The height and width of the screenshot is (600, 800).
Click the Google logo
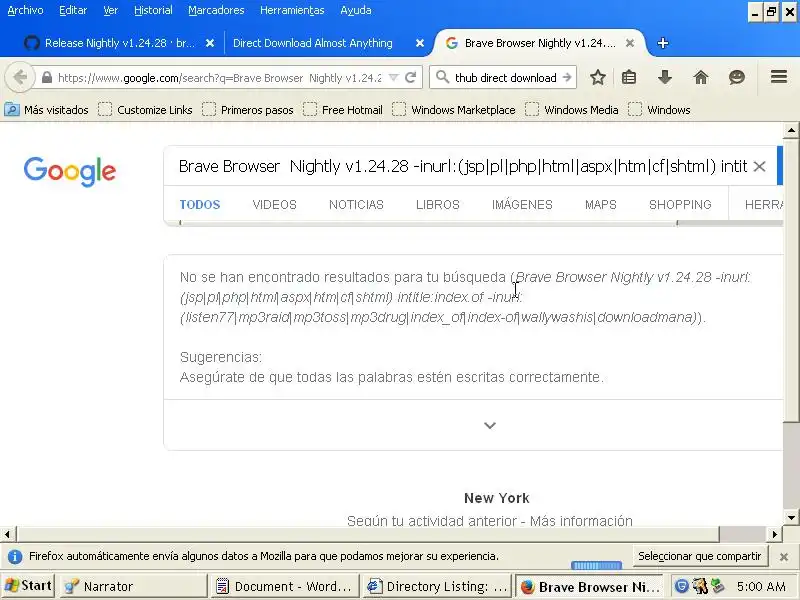pyautogui.click(x=70, y=171)
